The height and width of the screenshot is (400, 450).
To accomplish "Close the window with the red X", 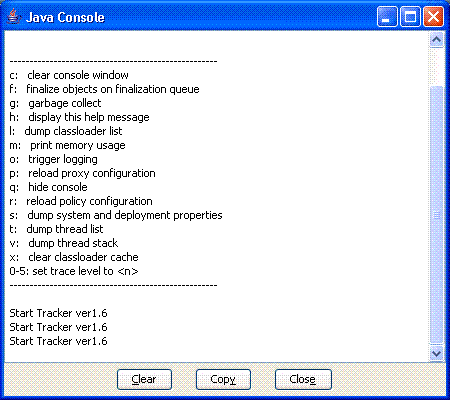I will pyautogui.click(x=433, y=17).
